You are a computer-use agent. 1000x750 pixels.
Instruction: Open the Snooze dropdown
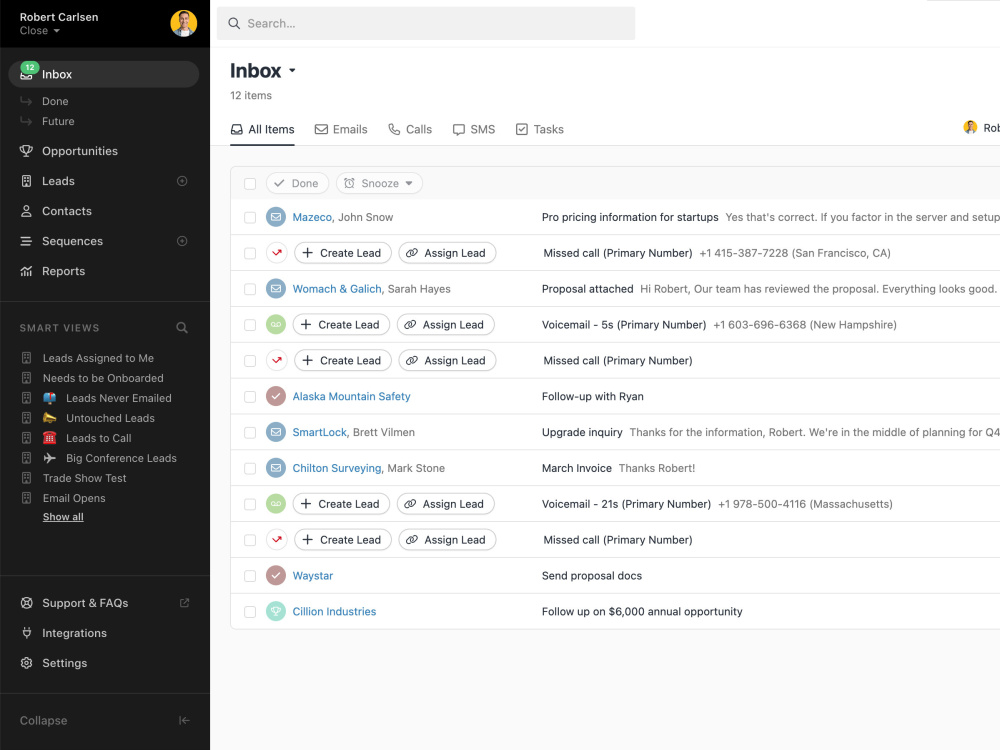click(379, 183)
